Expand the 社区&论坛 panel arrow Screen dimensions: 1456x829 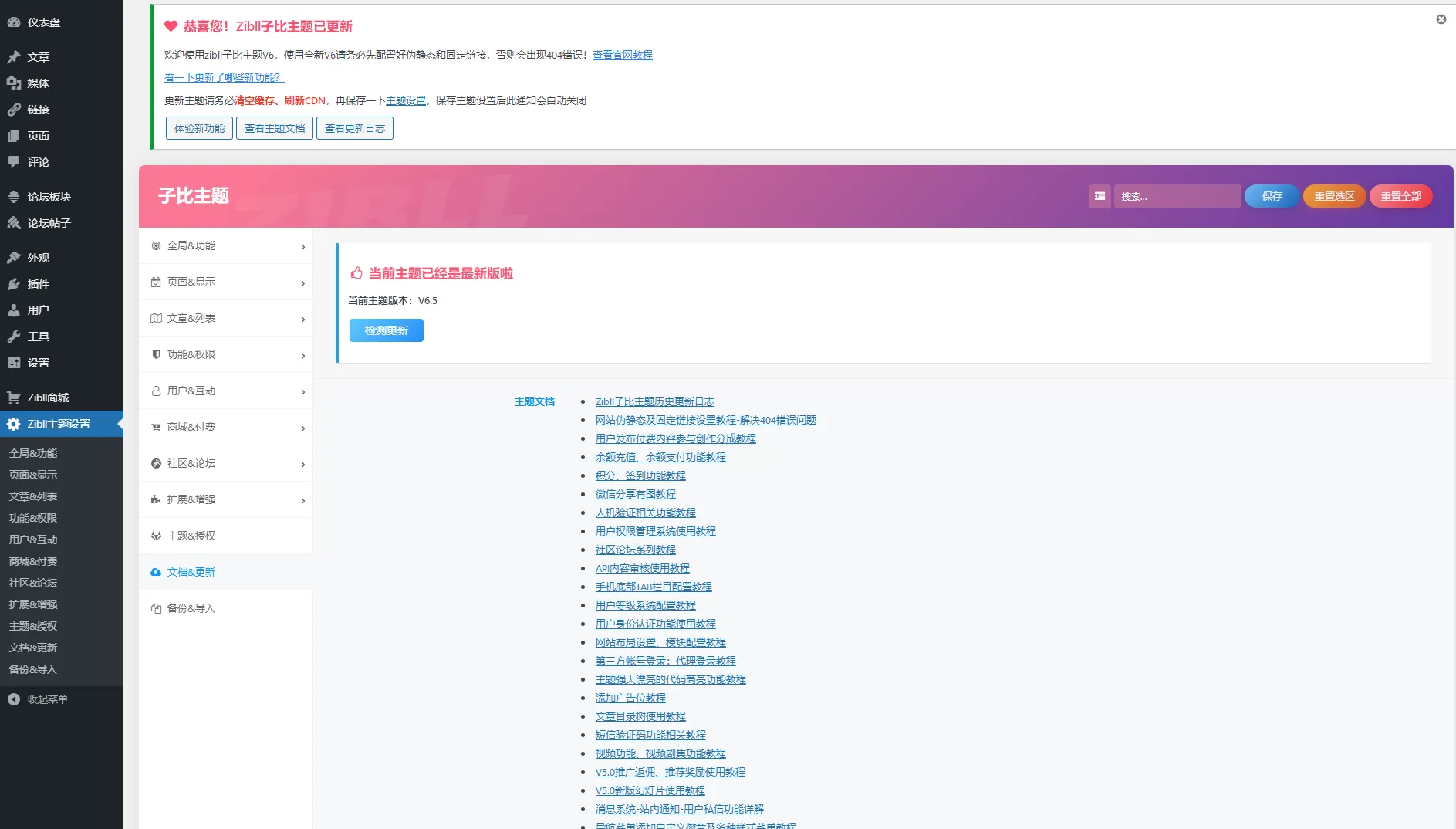[x=302, y=465]
